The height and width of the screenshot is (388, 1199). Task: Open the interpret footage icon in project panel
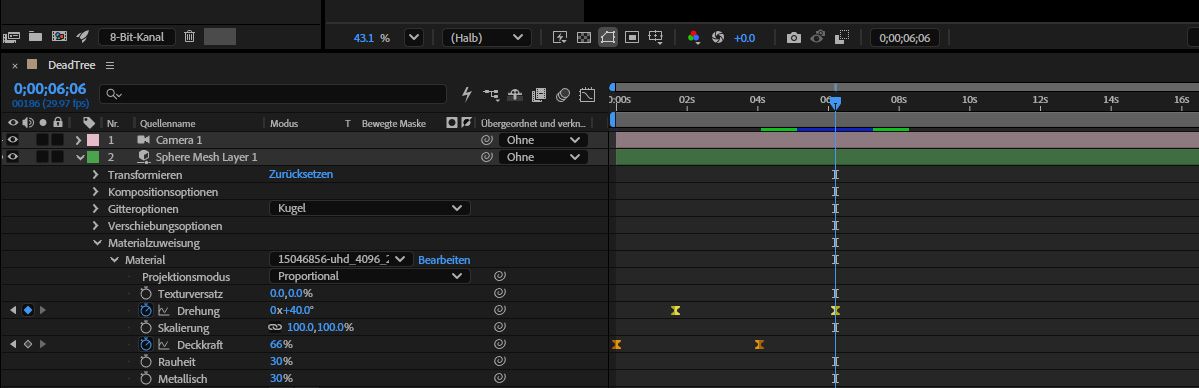tap(11, 37)
